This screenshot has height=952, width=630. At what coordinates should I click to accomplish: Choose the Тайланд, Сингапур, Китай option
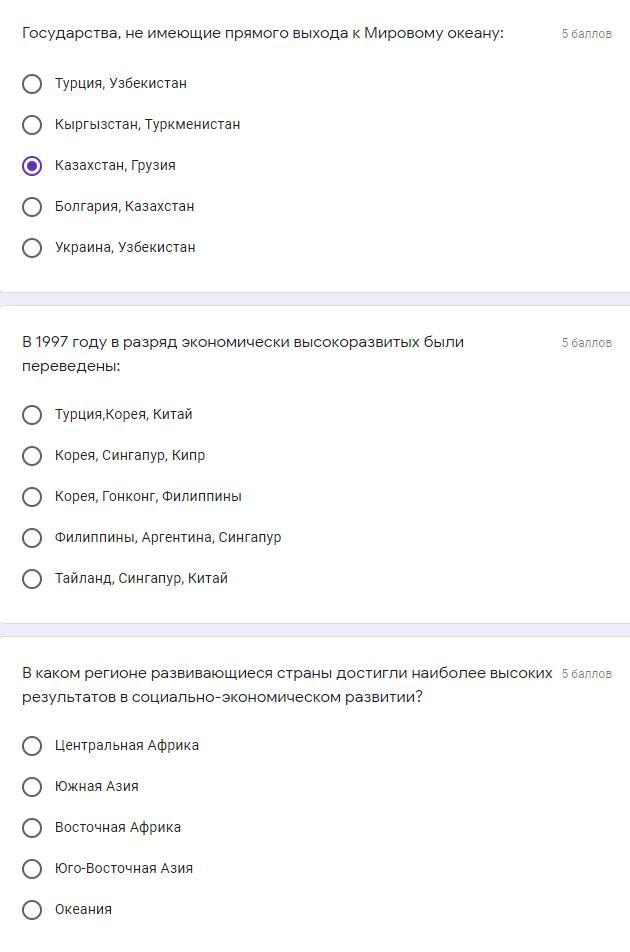[x=32, y=579]
